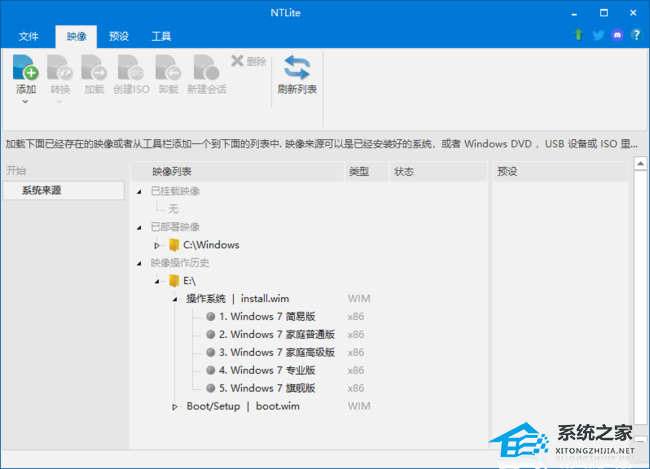The height and width of the screenshot is (469, 650).
Task: Collapse the E:\ tree node
Action: pos(157,282)
